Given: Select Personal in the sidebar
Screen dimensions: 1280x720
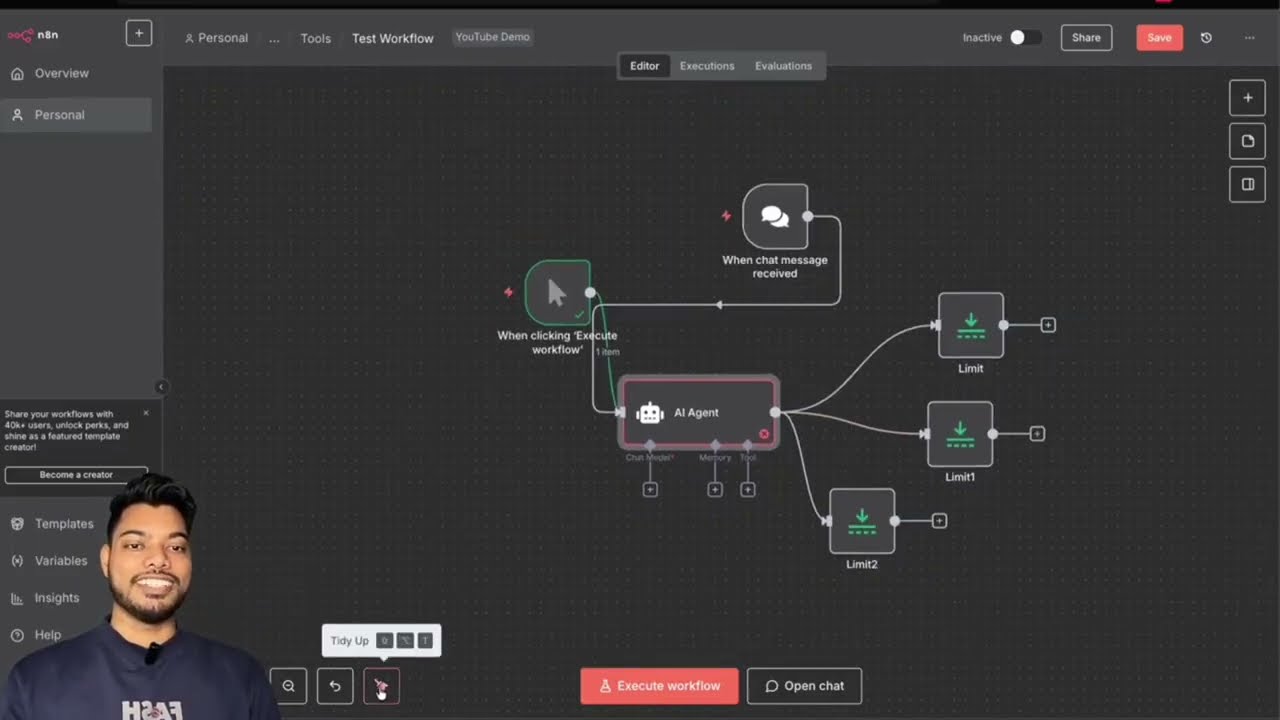Looking at the screenshot, I should 76,115.
